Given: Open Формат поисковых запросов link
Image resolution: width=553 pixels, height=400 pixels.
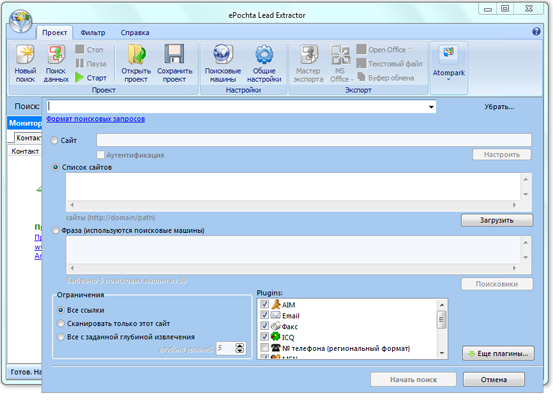Looking at the screenshot, I should [x=96, y=119].
